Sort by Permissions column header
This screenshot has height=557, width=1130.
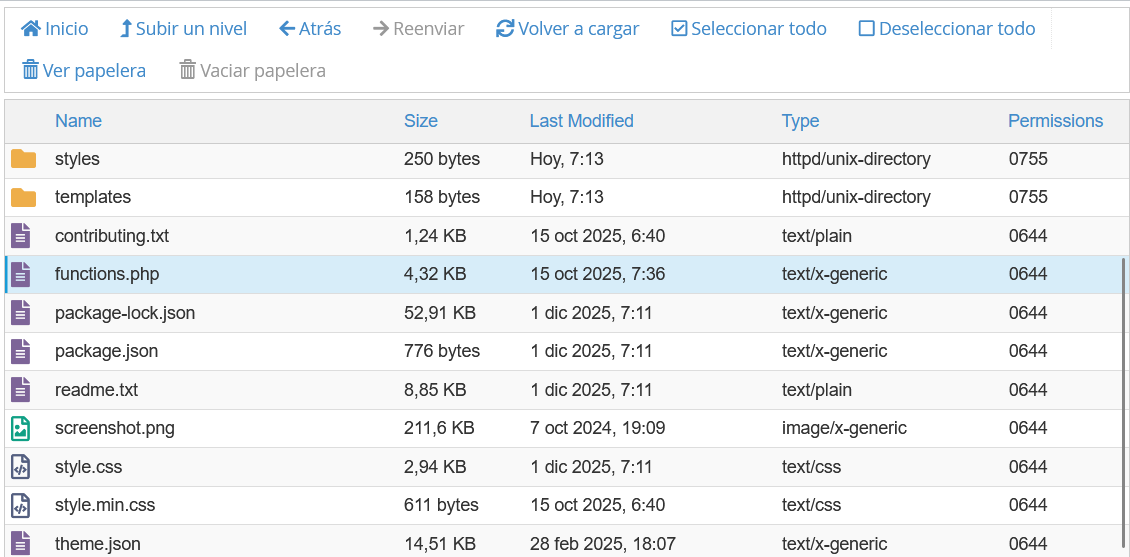(x=1056, y=120)
